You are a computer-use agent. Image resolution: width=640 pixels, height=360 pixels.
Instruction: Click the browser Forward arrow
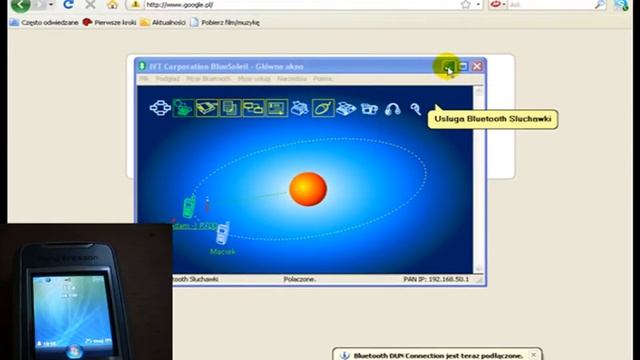click(x=40, y=4)
